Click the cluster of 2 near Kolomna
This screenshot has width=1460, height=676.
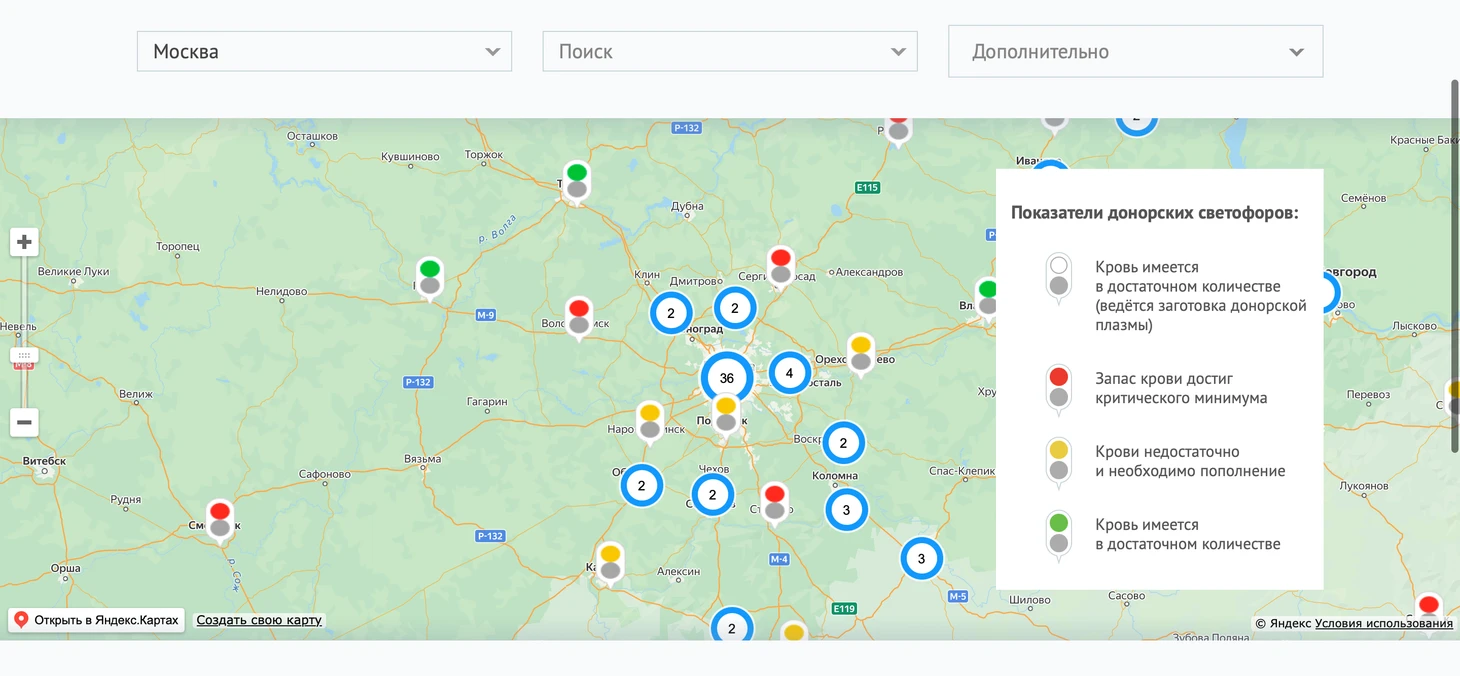point(843,443)
